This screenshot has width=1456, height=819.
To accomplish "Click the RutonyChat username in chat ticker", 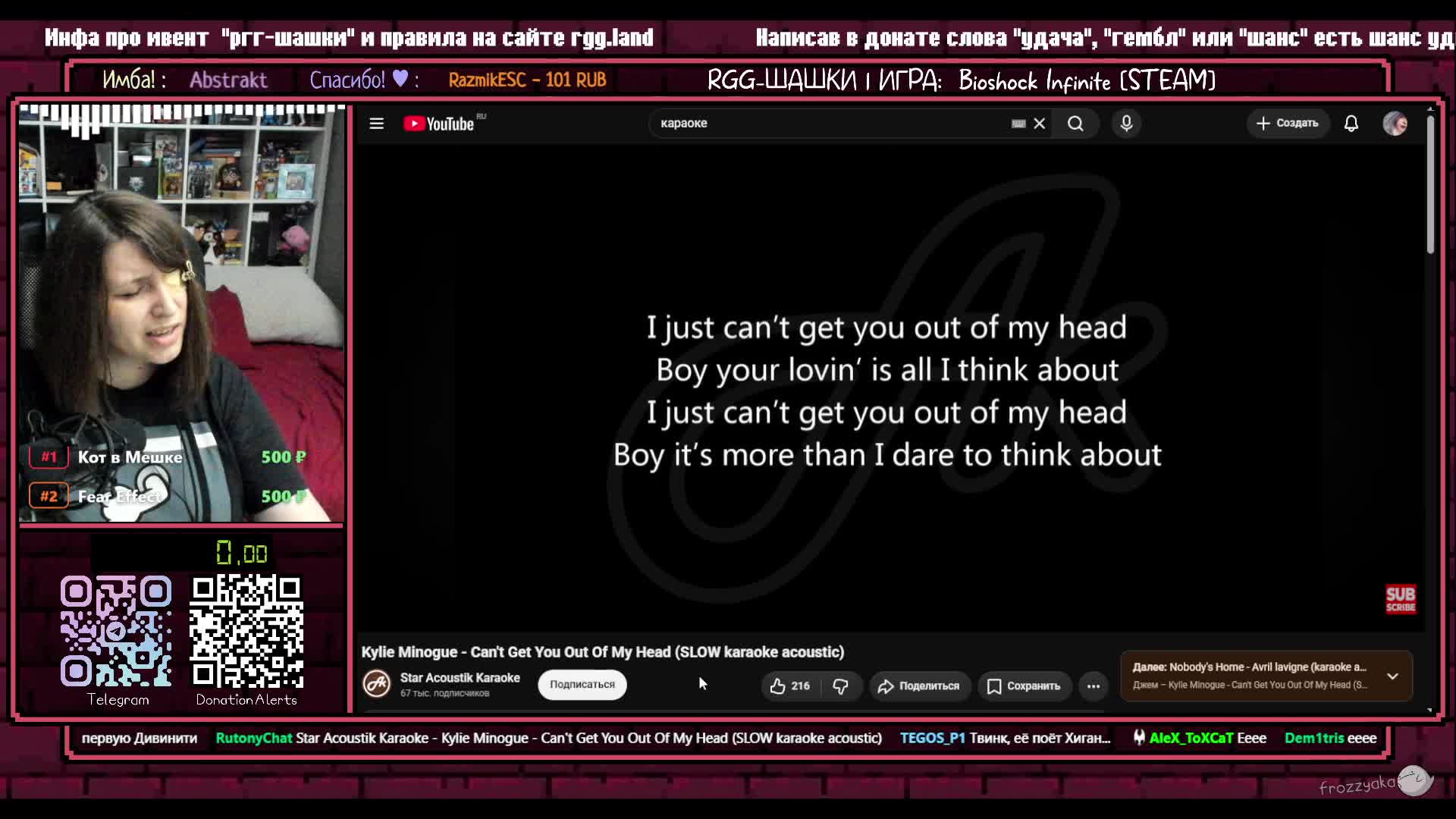I will click(x=254, y=738).
